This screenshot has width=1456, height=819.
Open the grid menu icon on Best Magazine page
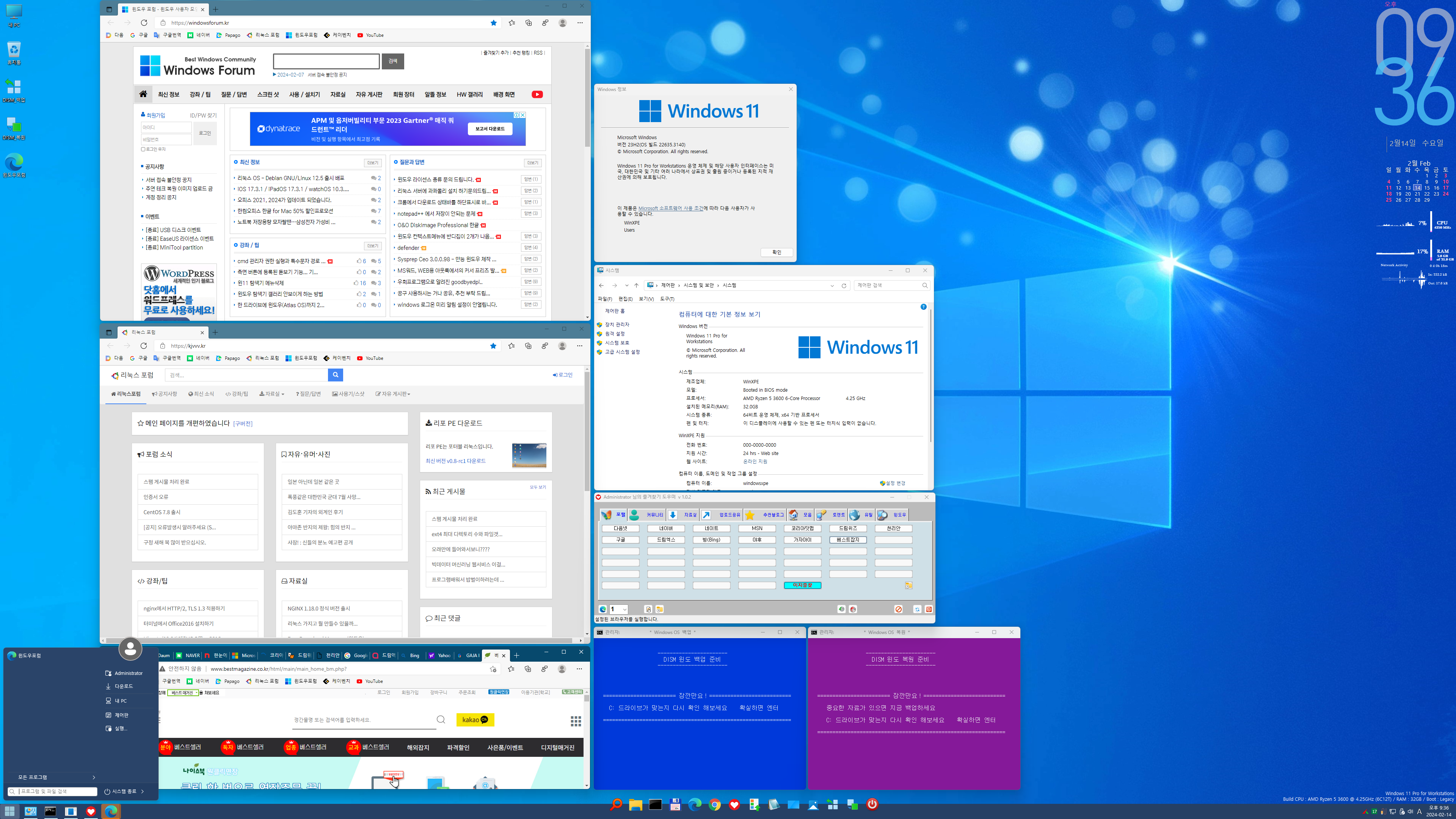(x=576, y=721)
